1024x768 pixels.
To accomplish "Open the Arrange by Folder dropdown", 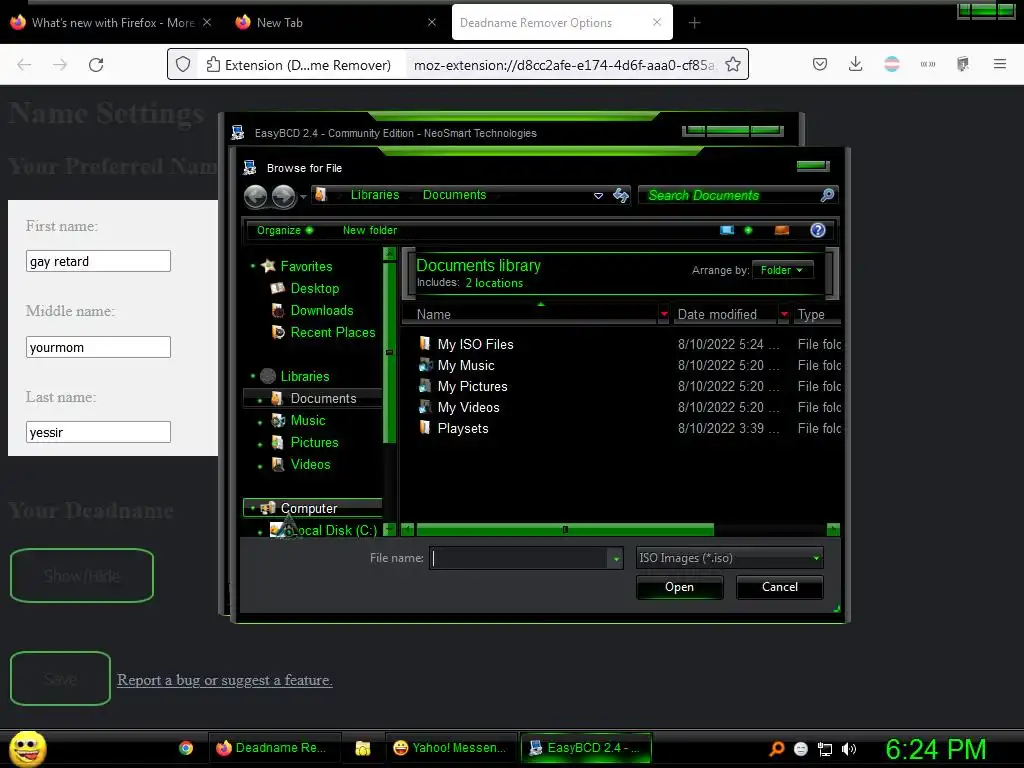I will pos(782,270).
